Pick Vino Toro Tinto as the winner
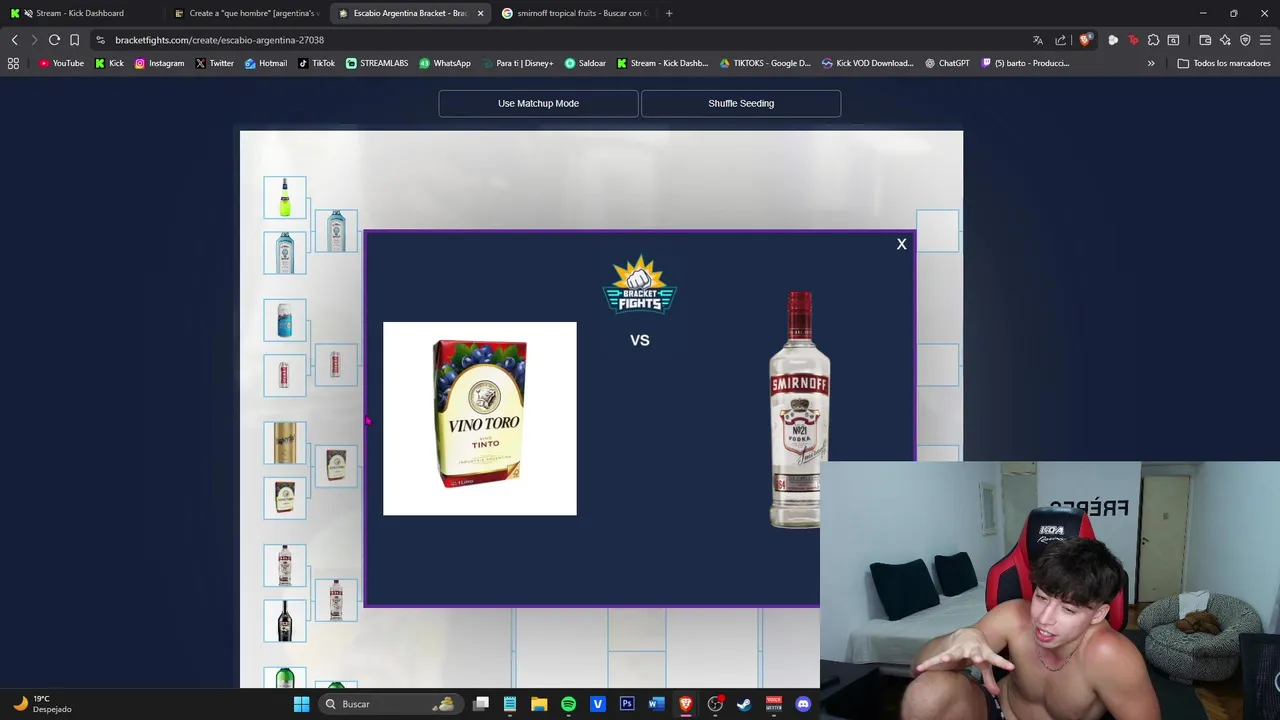The height and width of the screenshot is (720, 1280). [480, 418]
